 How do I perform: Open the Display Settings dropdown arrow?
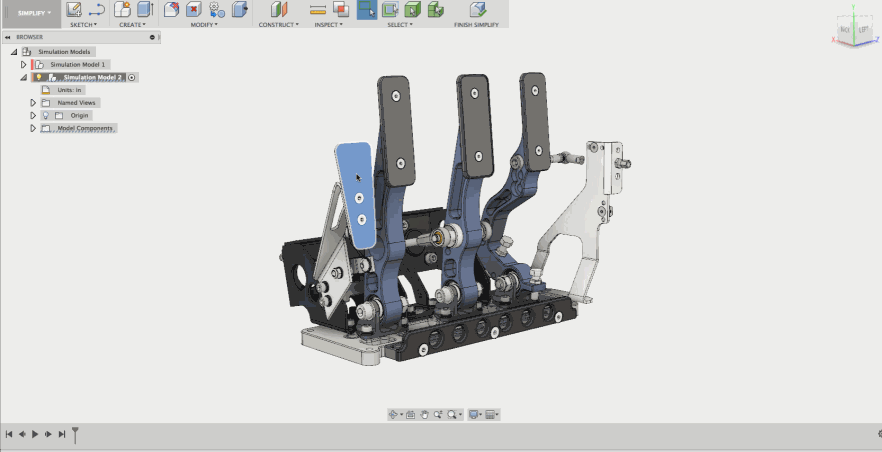coord(481,415)
